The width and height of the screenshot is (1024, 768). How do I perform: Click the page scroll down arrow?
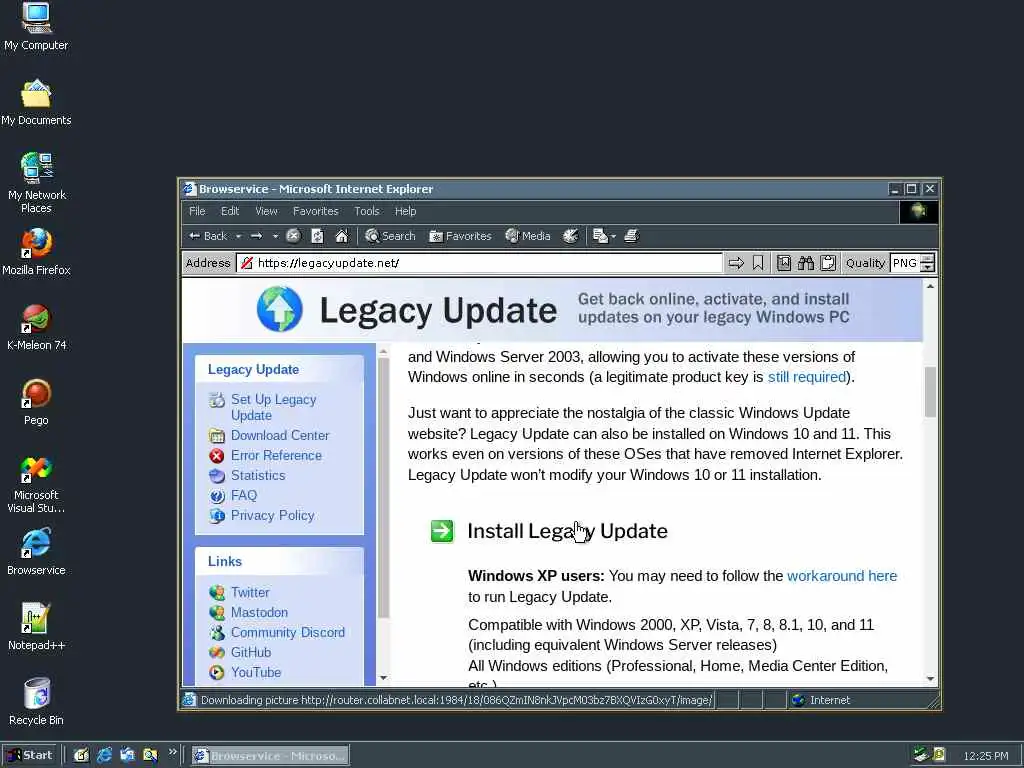(x=930, y=679)
